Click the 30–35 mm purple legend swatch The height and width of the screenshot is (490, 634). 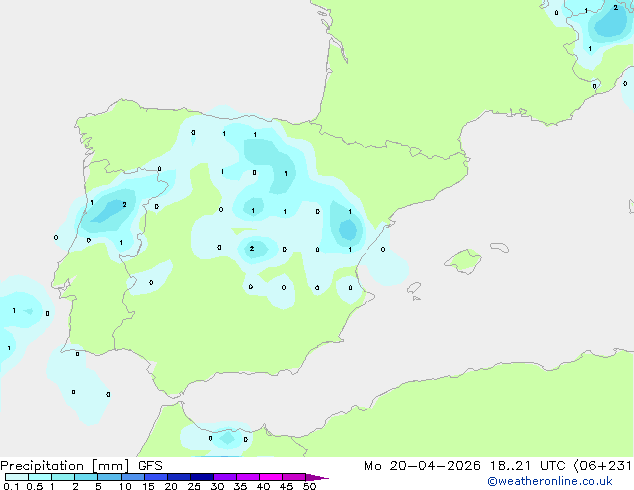point(224,477)
